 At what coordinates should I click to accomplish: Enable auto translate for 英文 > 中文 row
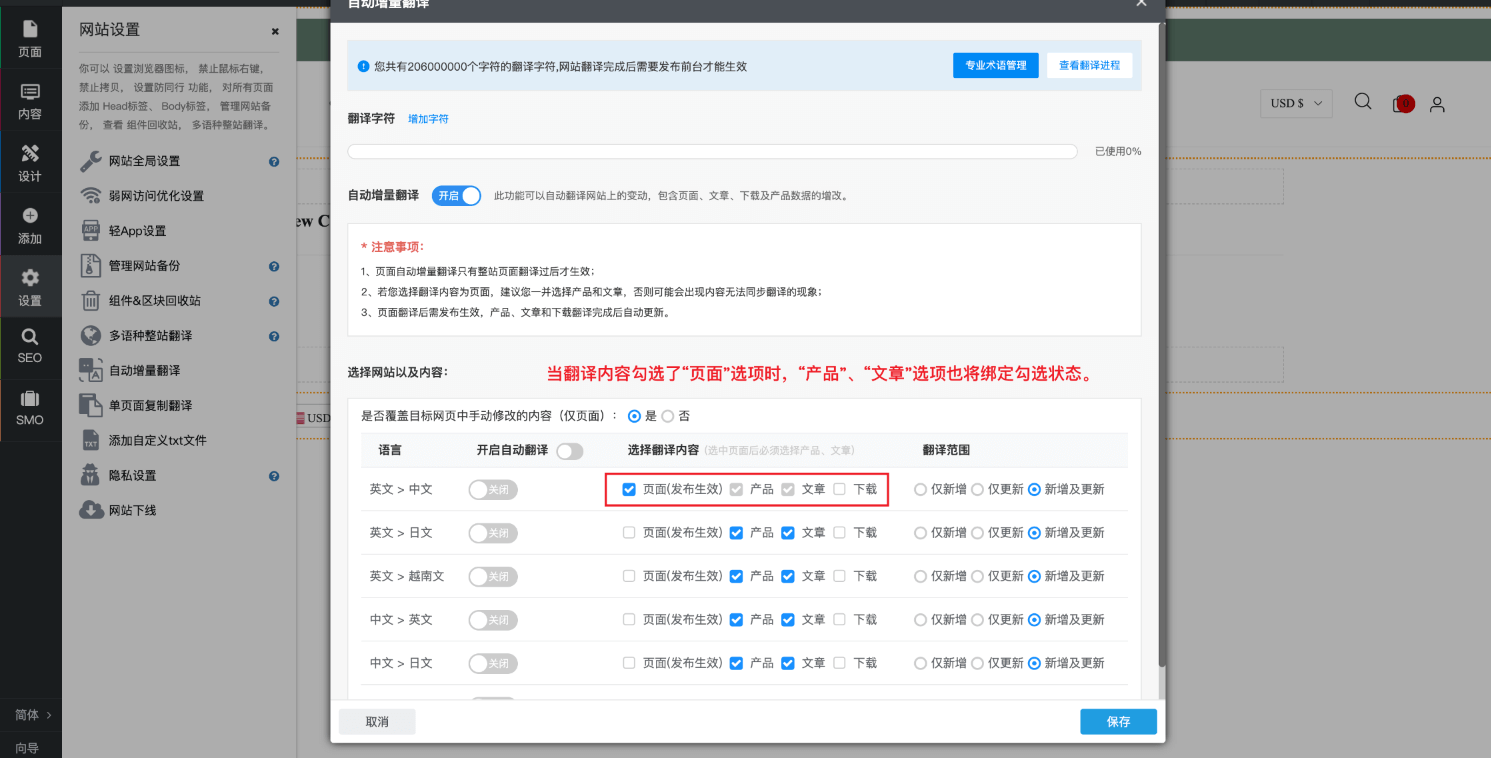coord(493,490)
